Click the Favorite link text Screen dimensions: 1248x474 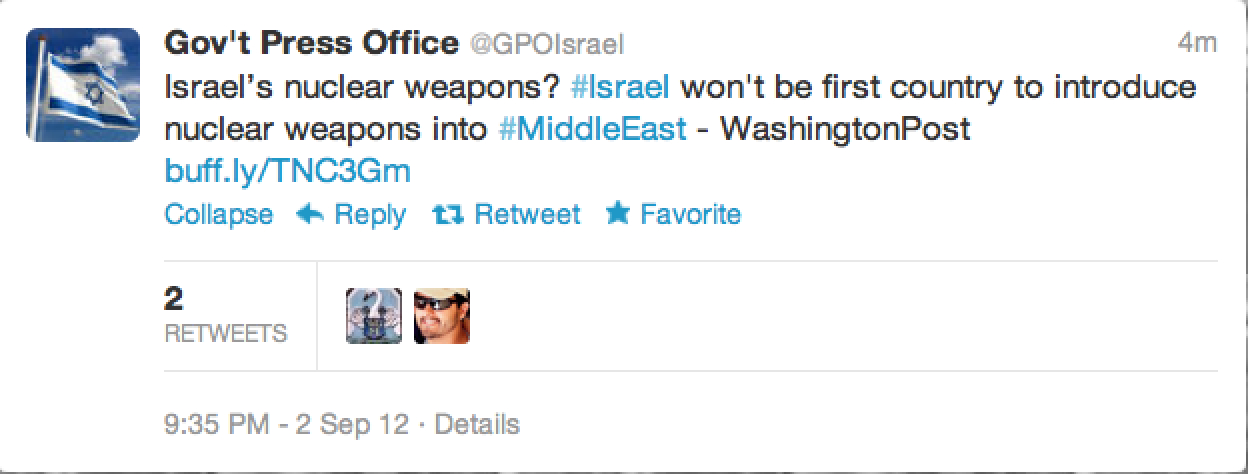pyautogui.click(x=690, y=214)
